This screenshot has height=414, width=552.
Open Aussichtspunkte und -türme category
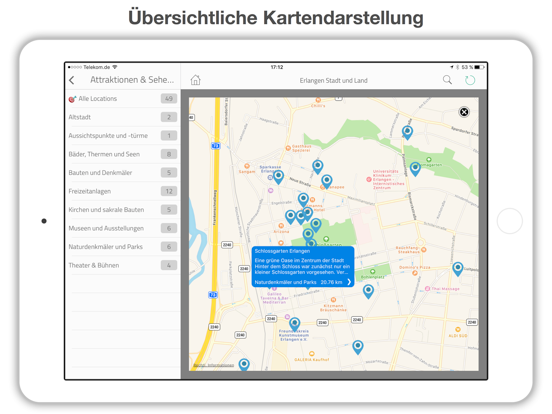click(123, 136)
